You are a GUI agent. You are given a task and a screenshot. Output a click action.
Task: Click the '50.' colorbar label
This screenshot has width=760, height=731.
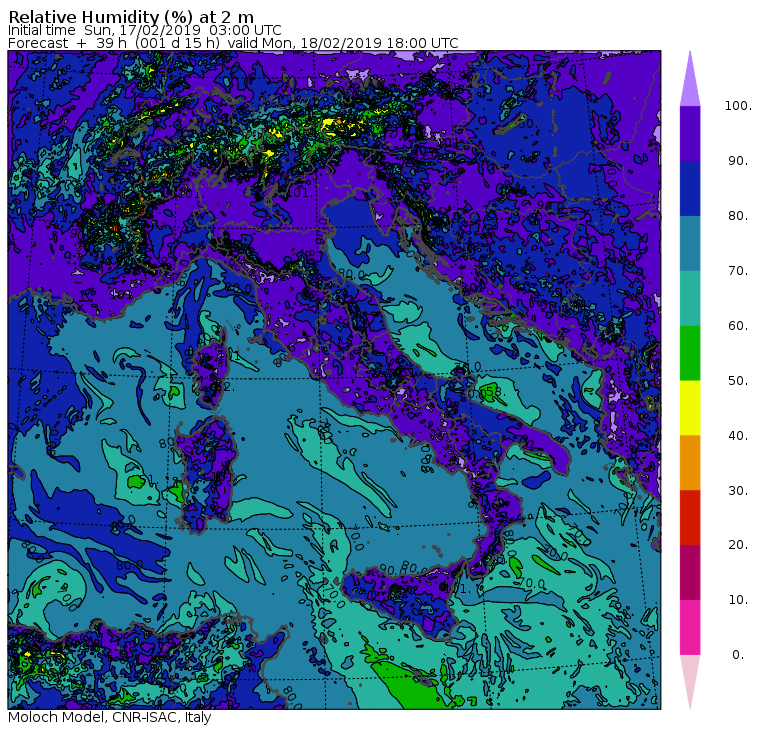[738, 381]
